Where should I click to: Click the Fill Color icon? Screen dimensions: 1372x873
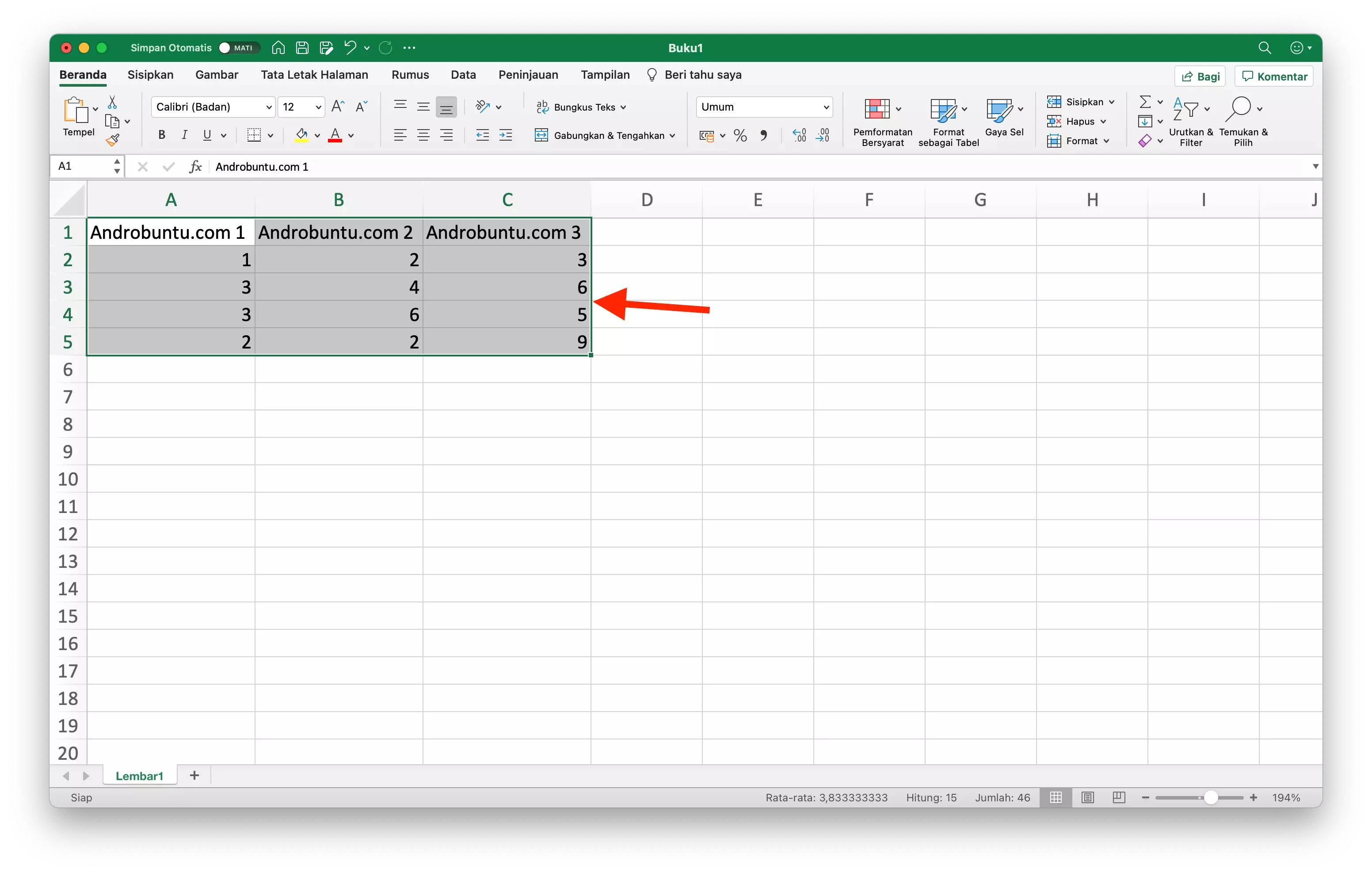tap(301, 134)
